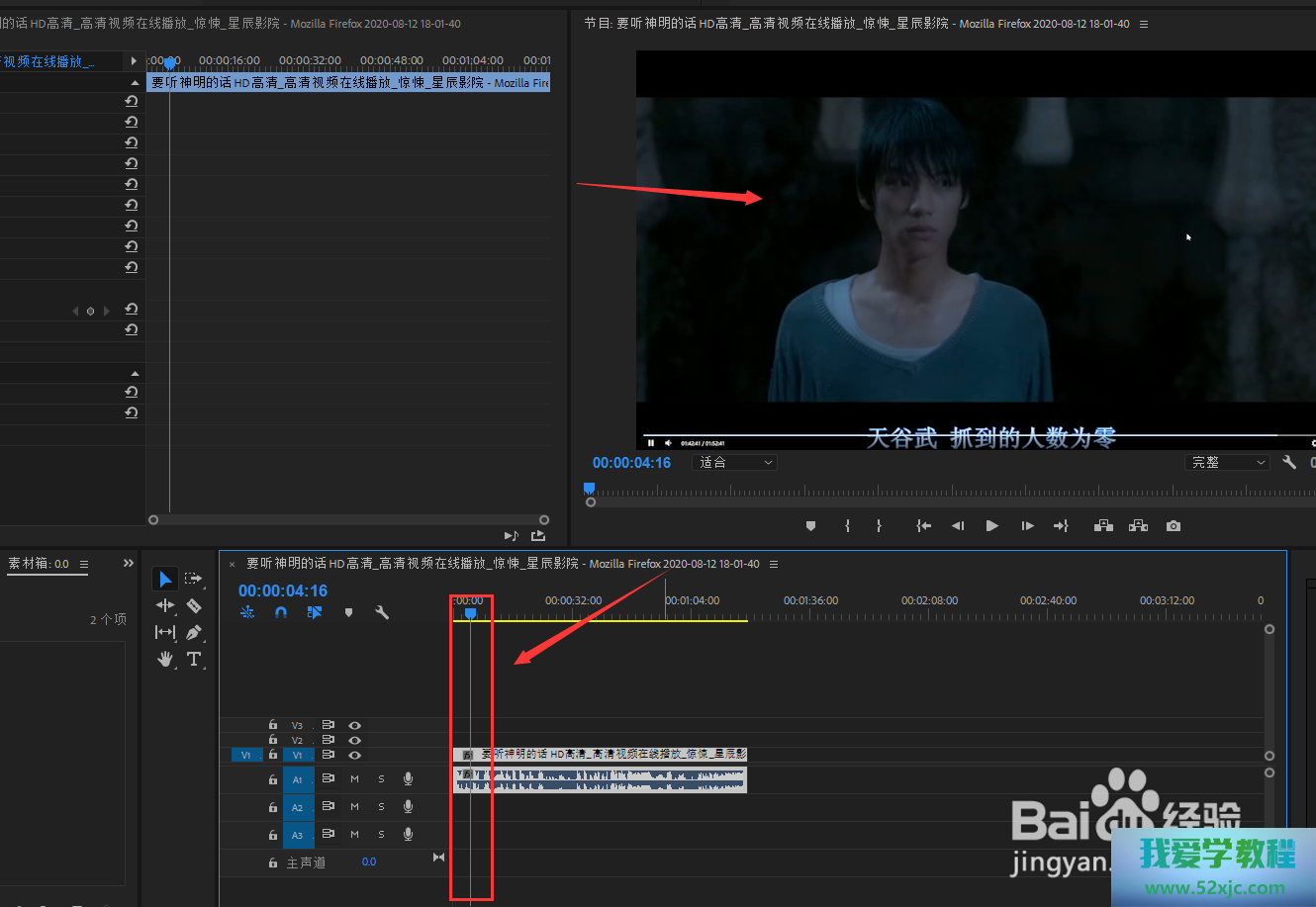Open the program monitor panel menu
Image resolution: width=1316 pixels, height=907 pixels.
pyautogui.click(x=1144, y=24)
